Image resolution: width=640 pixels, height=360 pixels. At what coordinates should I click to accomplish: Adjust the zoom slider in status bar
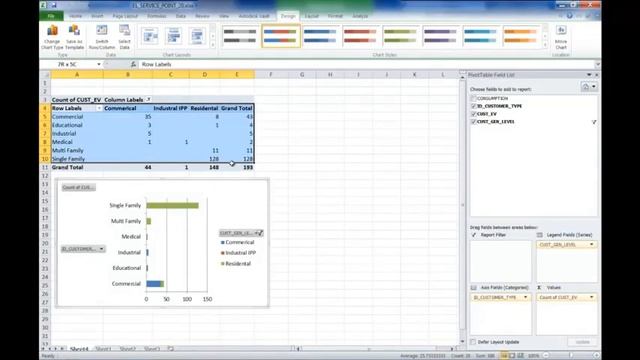(x=571, y=356)
